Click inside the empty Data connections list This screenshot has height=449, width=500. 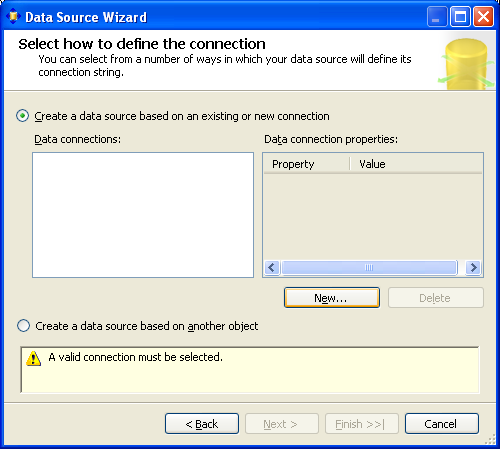(143, 215)
